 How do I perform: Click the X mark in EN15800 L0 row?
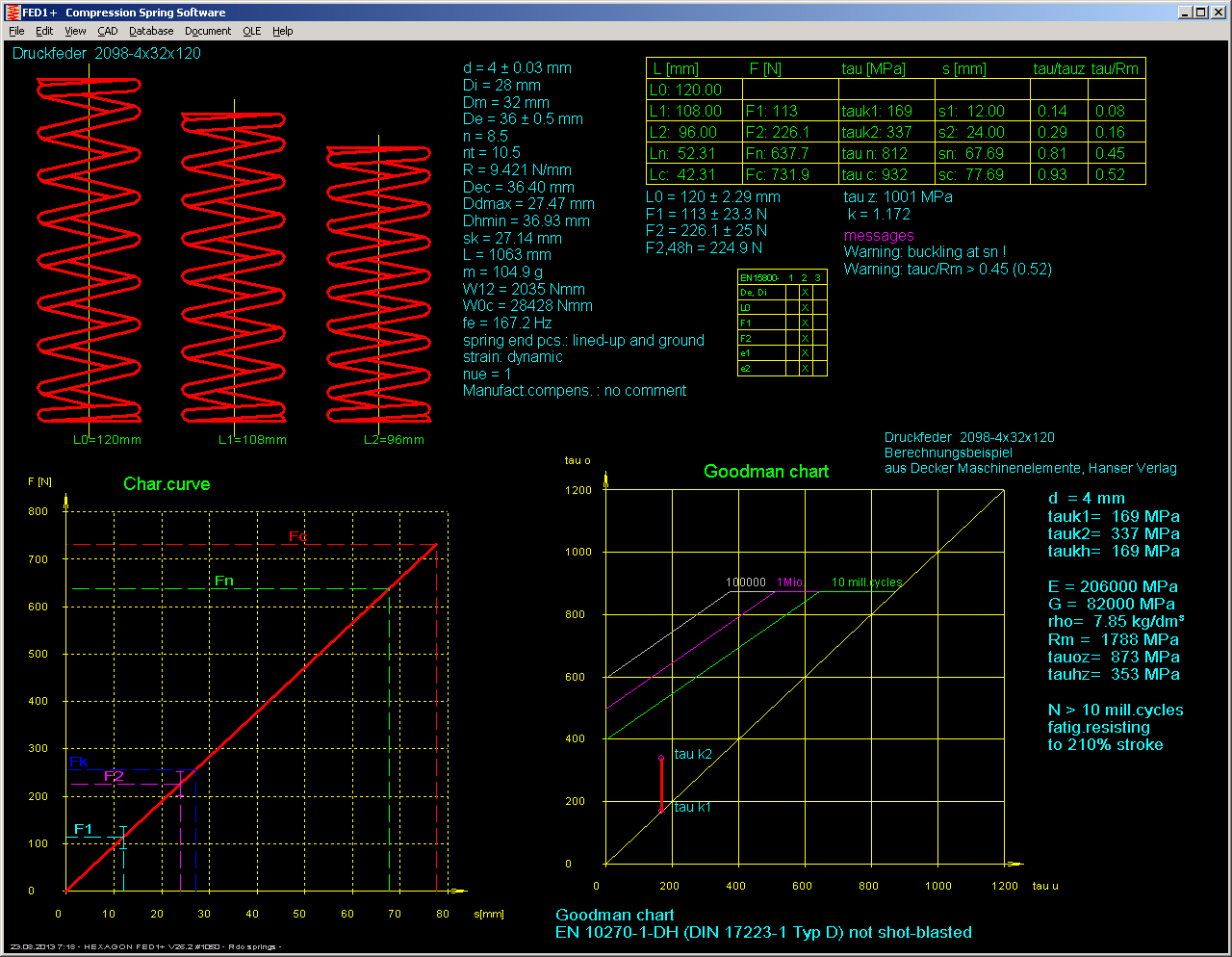(x=805, y=308)
